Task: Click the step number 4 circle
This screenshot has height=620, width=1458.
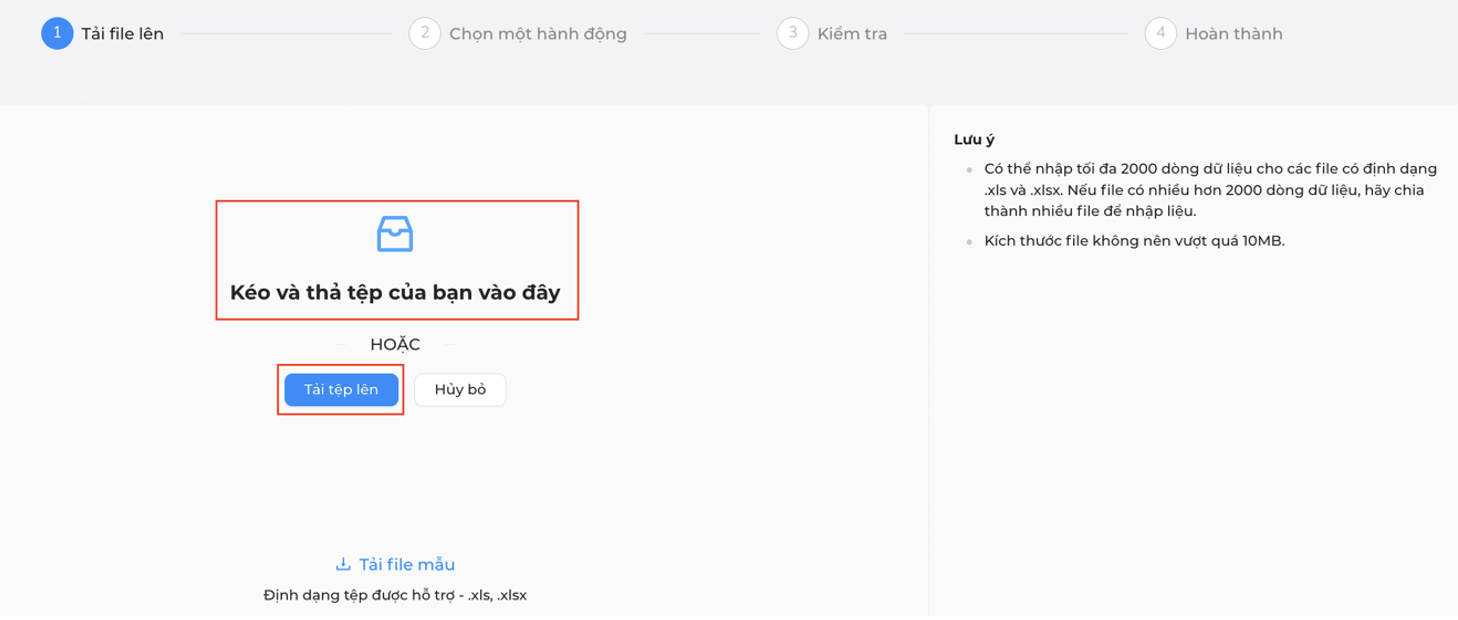Action: (x=1161, y=33)
